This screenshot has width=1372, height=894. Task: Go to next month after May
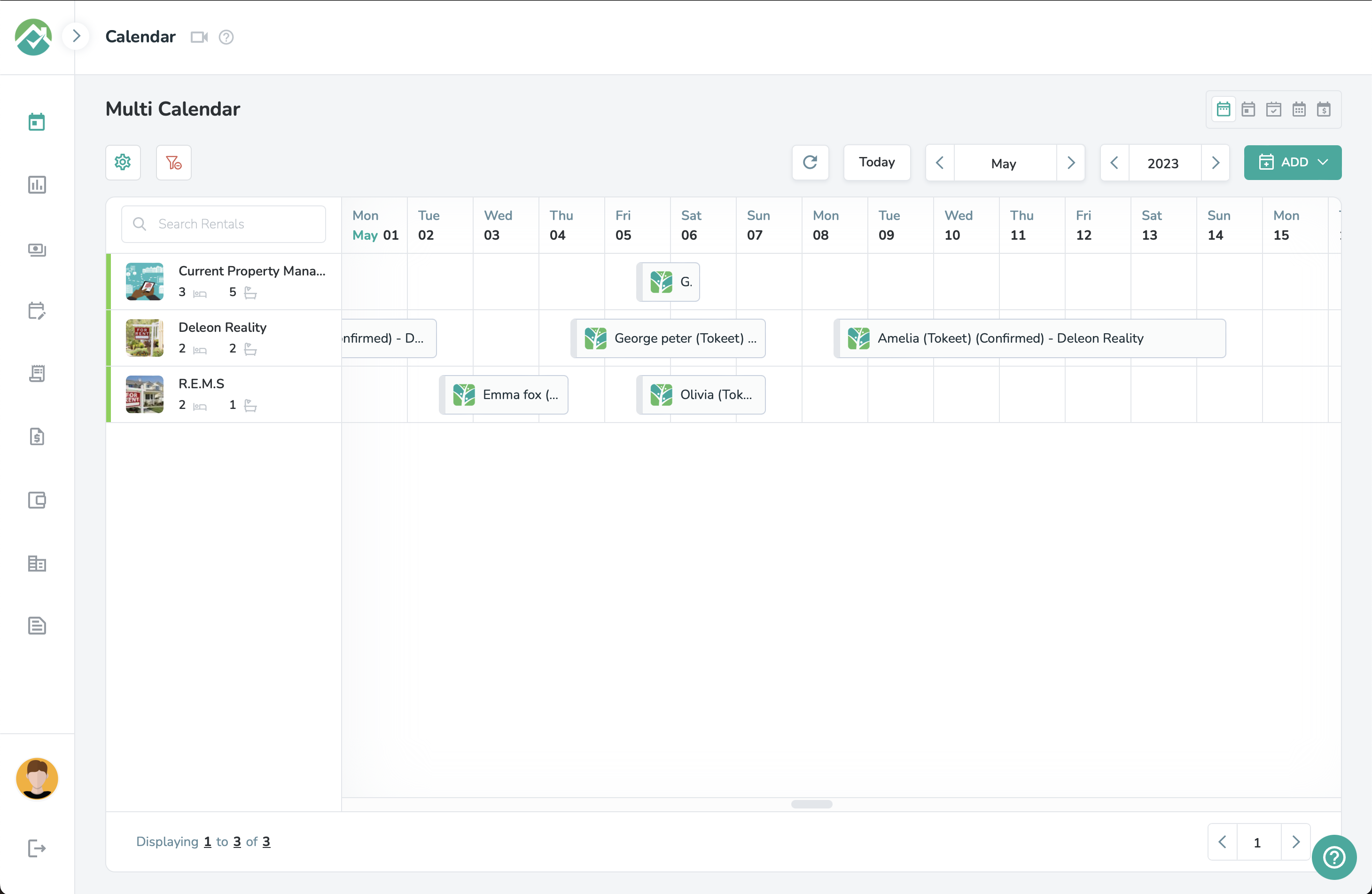point(1070,163)
